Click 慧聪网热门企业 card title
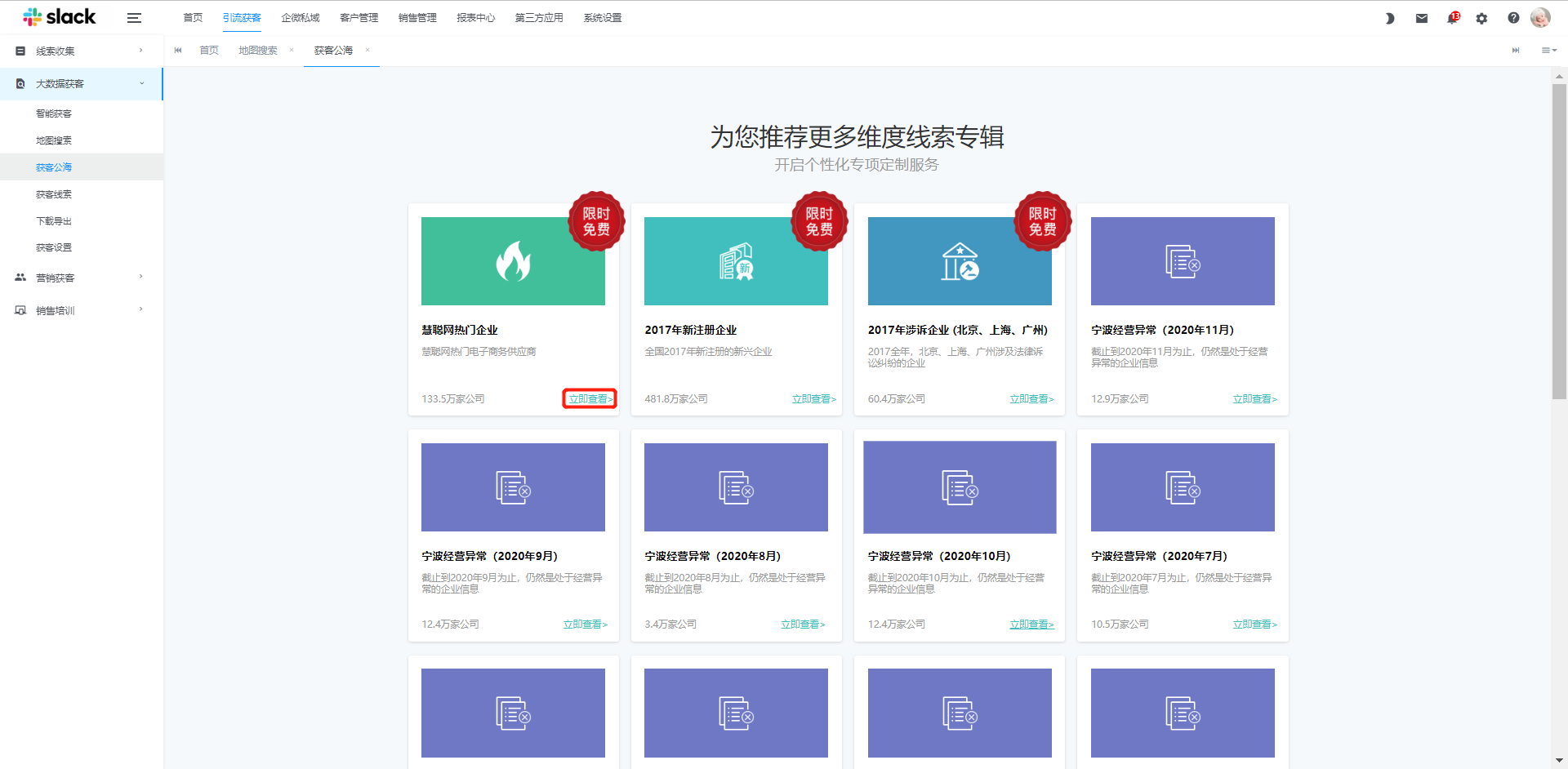This screenshot has height=769, width=1568. [460, 330]
